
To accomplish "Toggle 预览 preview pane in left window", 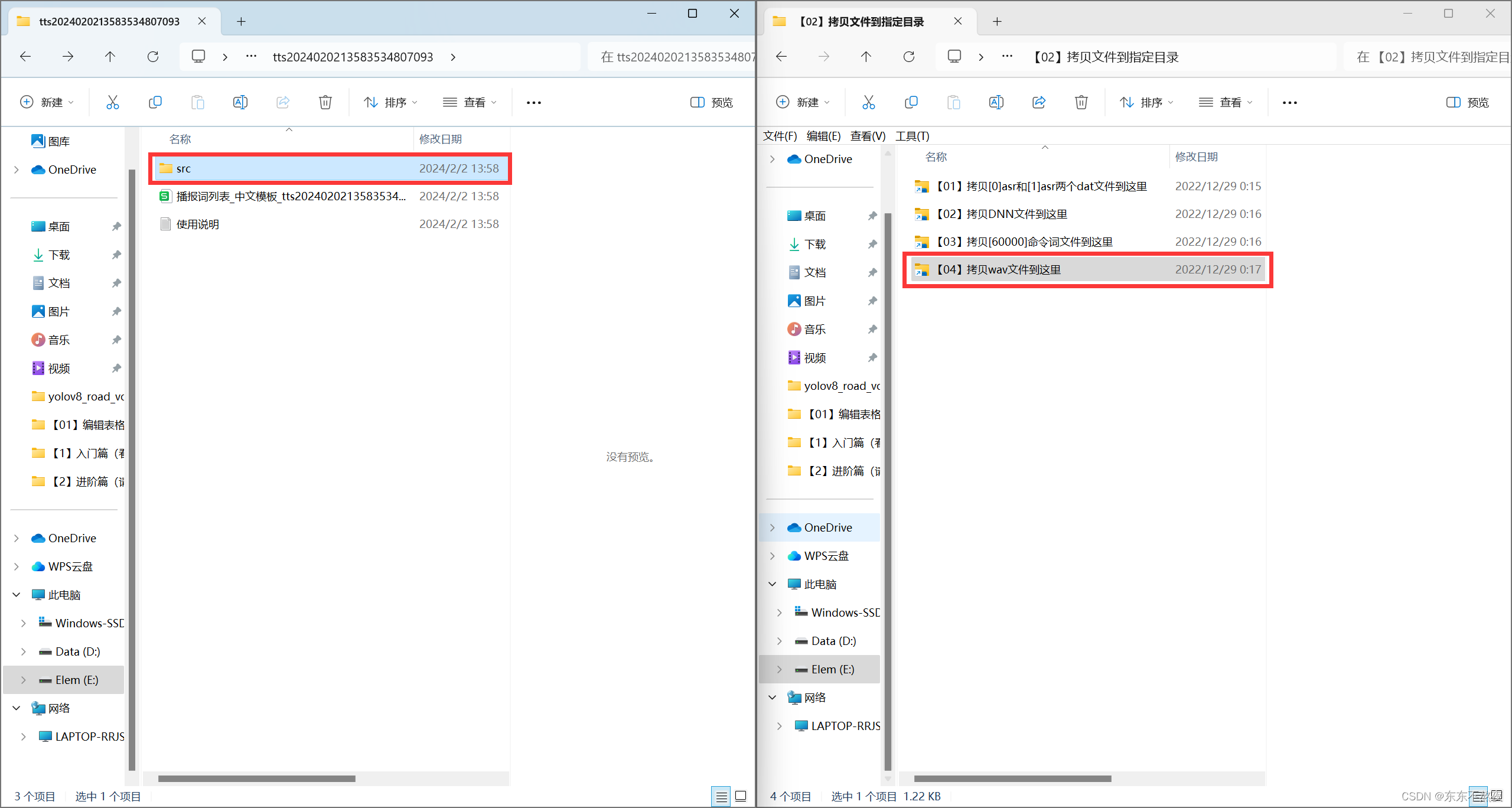I will coord(711,103).
